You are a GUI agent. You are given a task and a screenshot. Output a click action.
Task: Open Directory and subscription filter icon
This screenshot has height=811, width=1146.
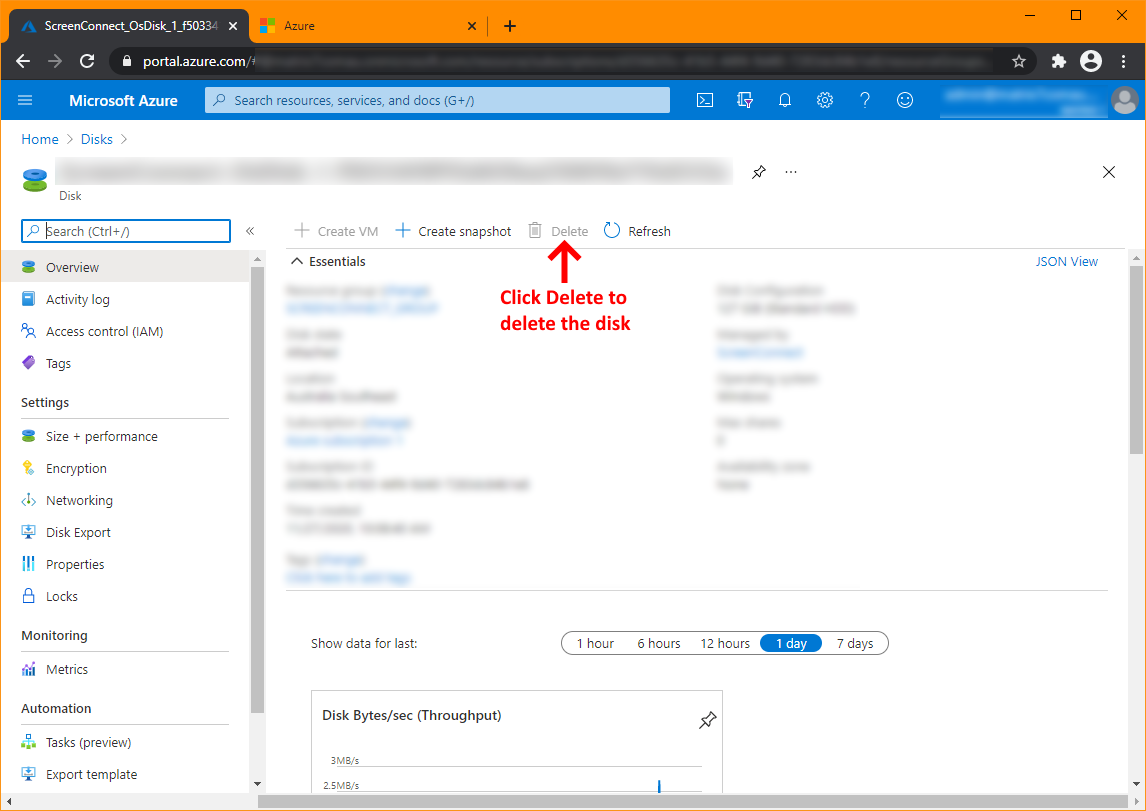[745, 100]
